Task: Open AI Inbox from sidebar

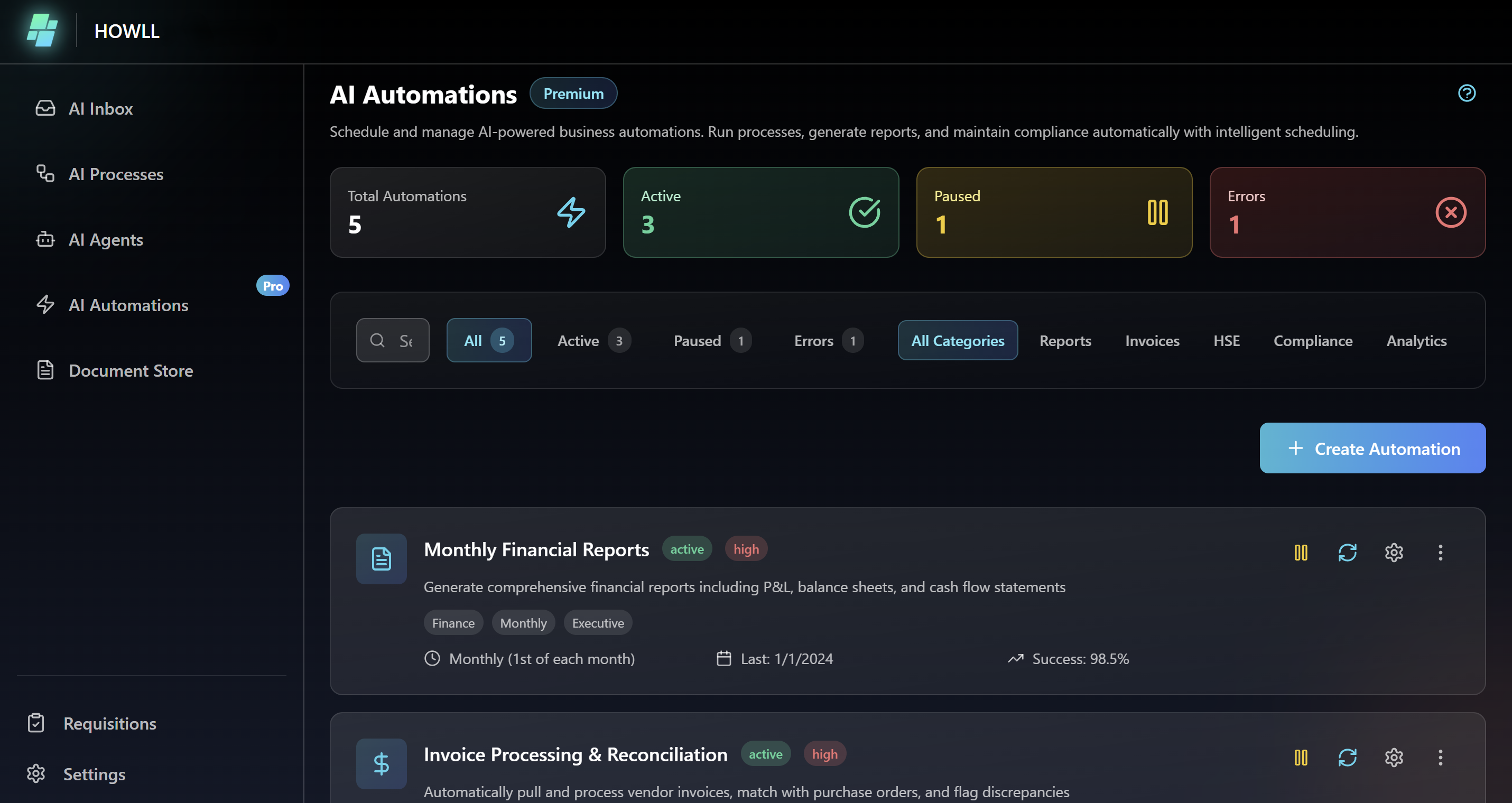Action: click(x=100, y=108)
